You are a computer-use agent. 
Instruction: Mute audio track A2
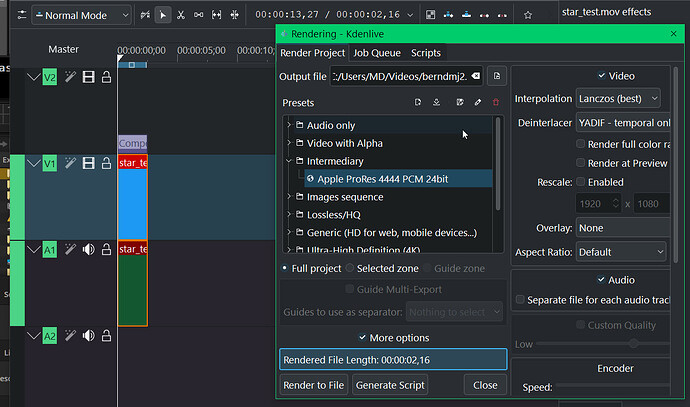tap(88, 336)
